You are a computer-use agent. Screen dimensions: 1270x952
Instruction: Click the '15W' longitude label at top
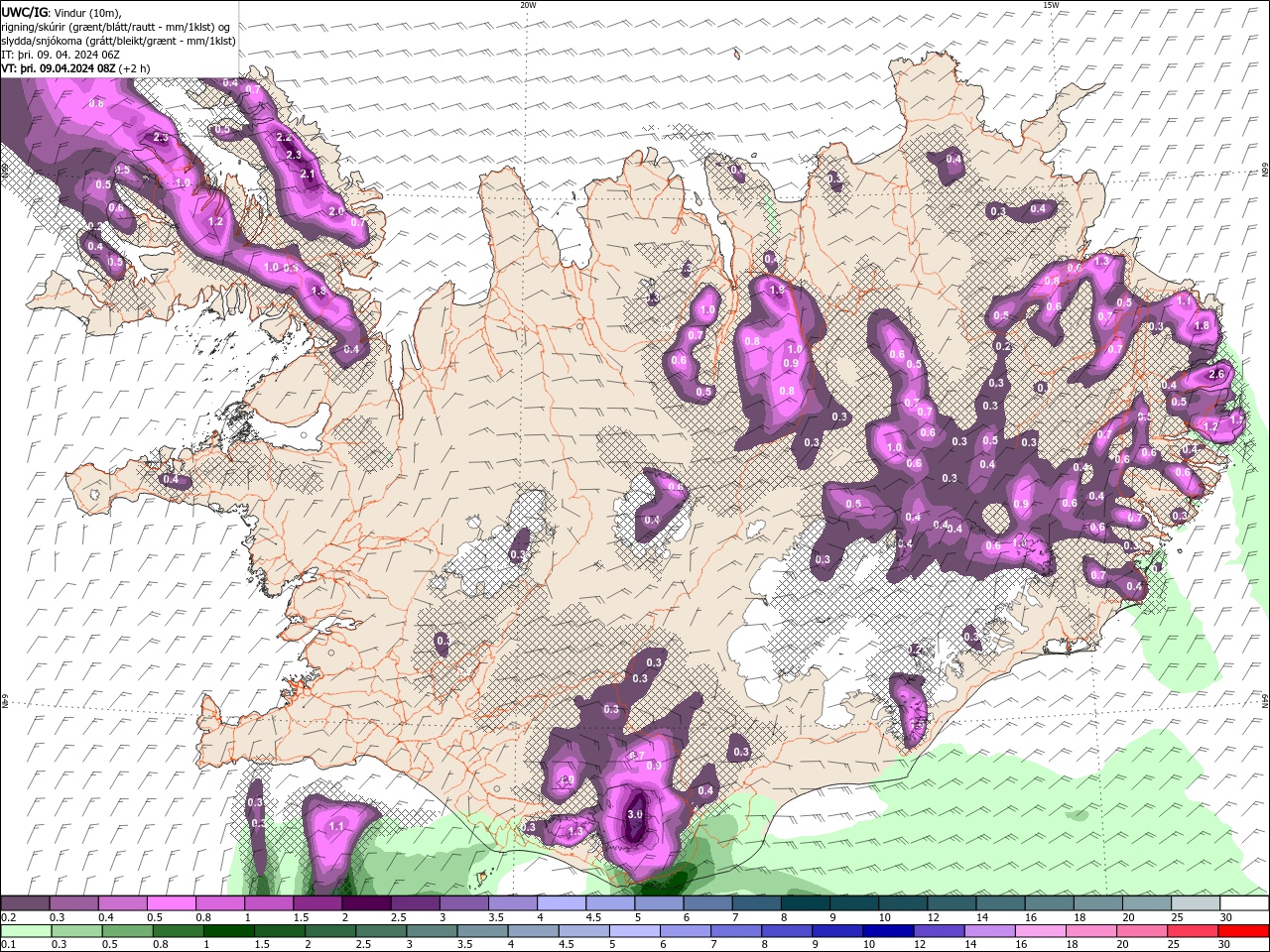tap(1051, 5)
